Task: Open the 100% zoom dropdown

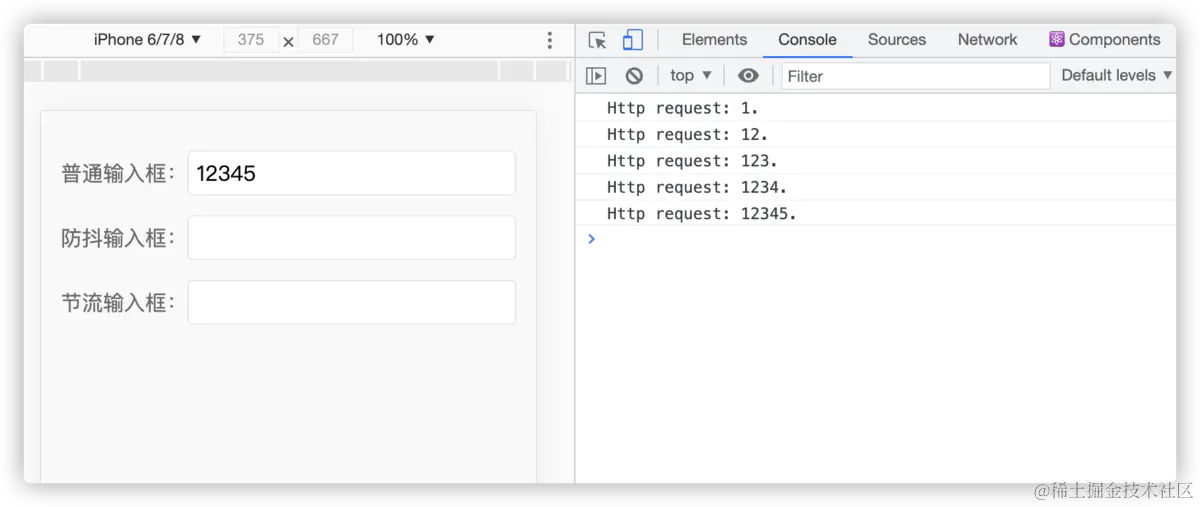Action: click(x=406, y=40)
